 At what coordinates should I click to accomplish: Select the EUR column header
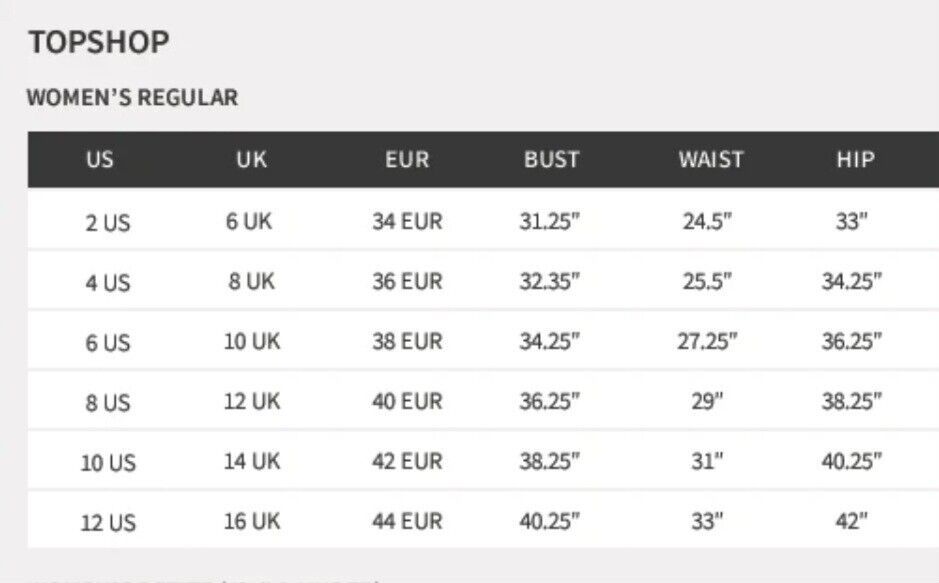point(407,160)
